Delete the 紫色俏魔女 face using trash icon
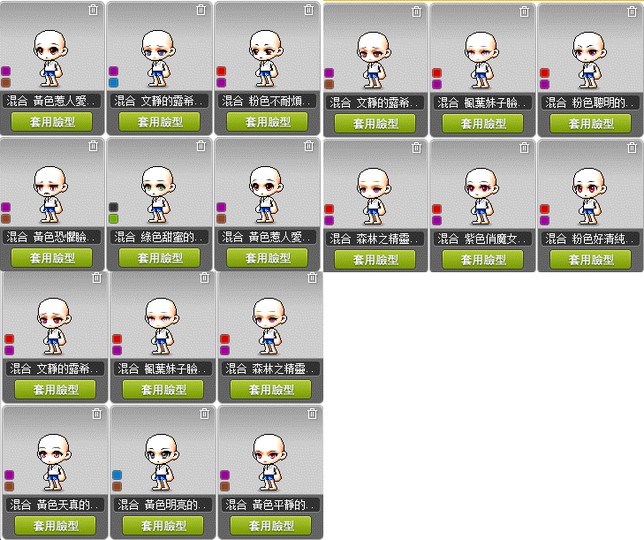Screen dimensions: 644x540 (x=524, y=147)
